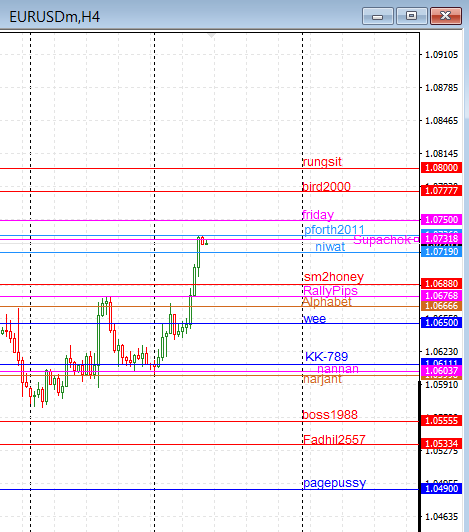The height and width of the screenshot is (532, 469).
Task: Click the red 1.06880 price tag
Action: 441,284
